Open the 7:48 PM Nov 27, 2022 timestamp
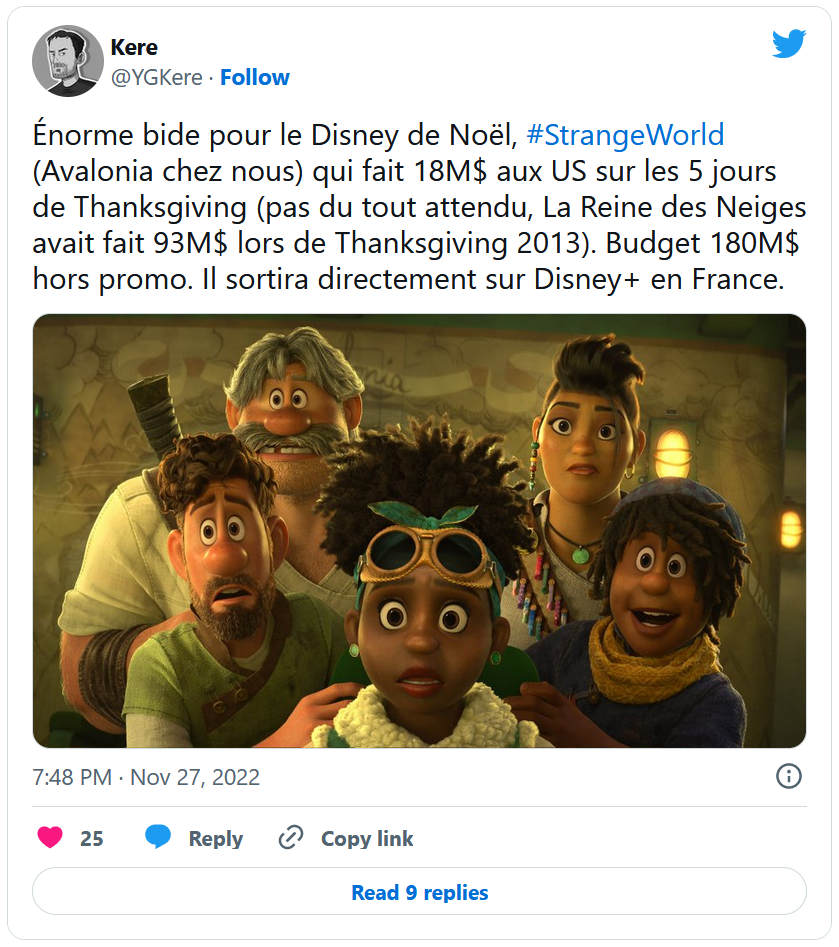 click(x=146, y=777)
